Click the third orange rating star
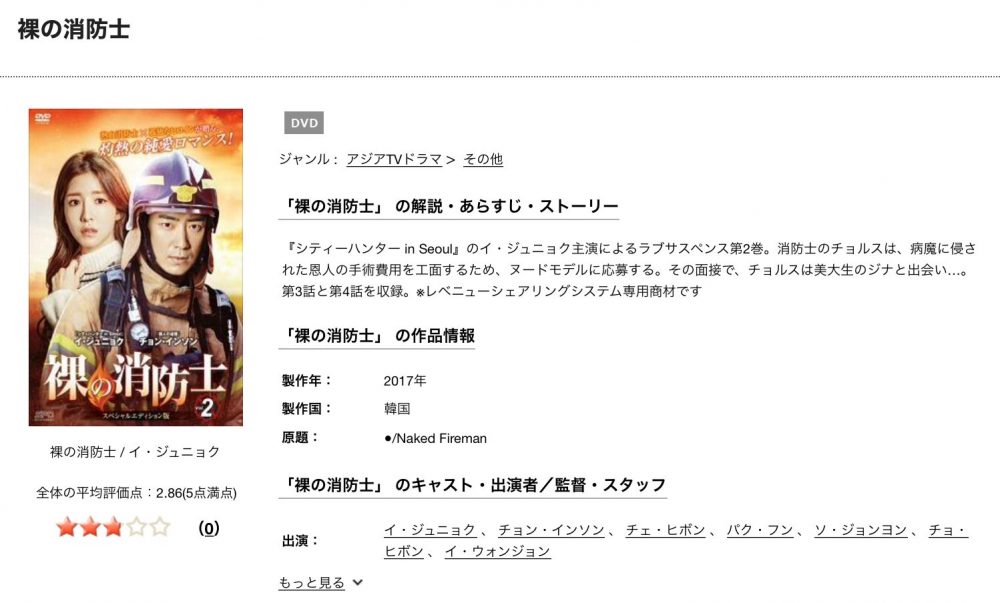This screenshot has width=1000, height=603. point(113,527)
